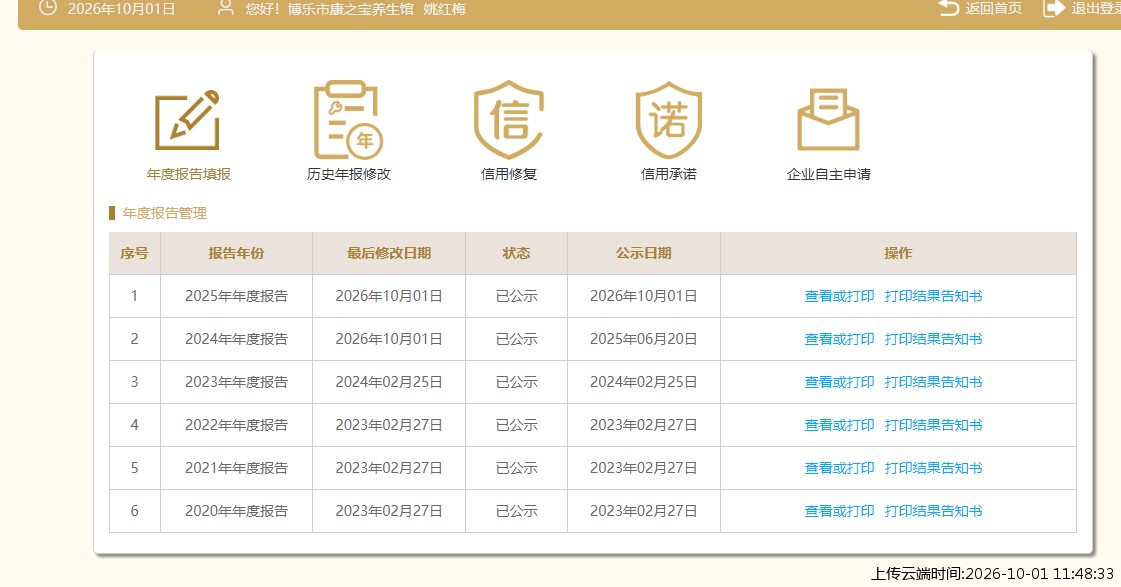1121x587 pixels.
Task: Open the 信用修复 shield icon
Action: tap(508, 120)
